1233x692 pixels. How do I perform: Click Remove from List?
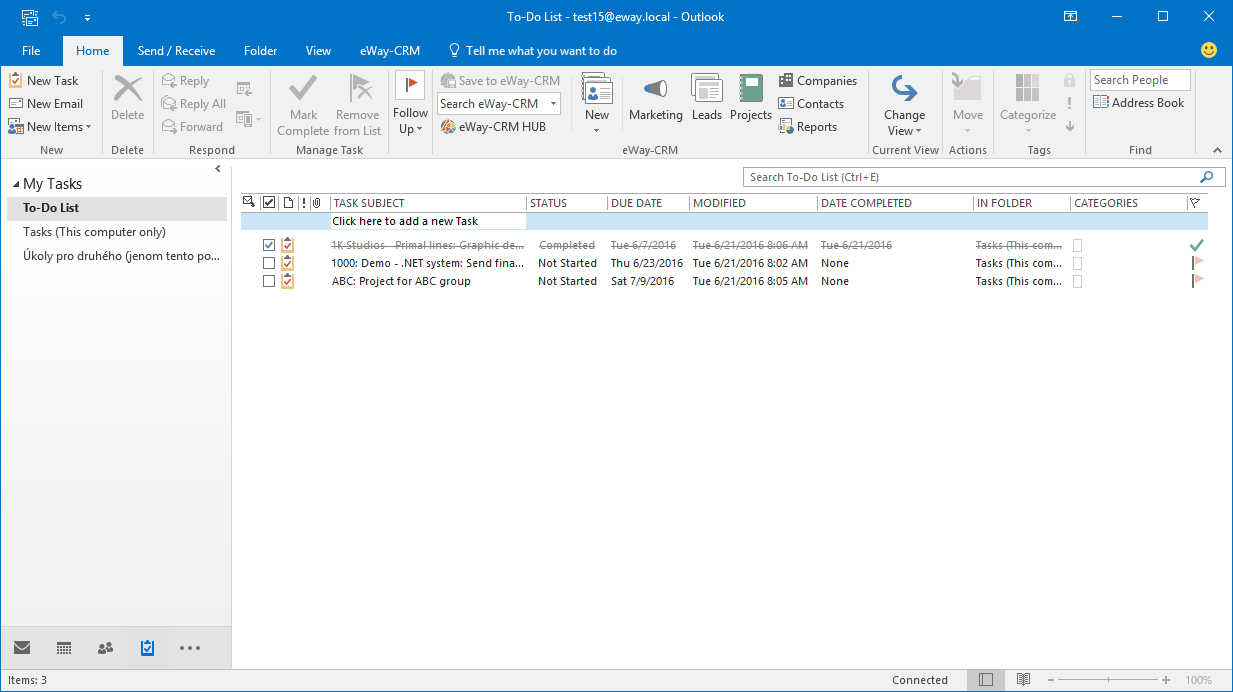pyautogui.click(x=357, y=106)
